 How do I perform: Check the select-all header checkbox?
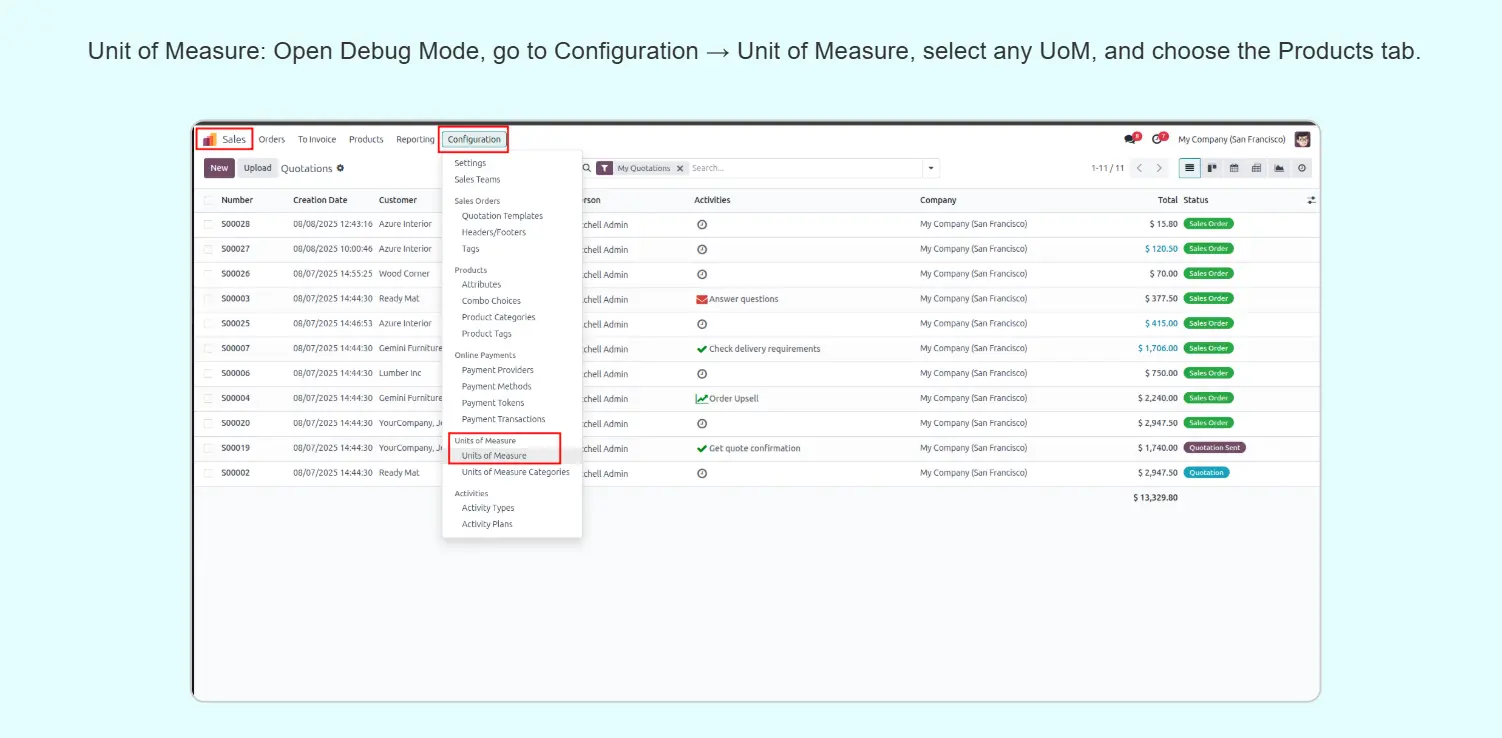(x=208, y=200)
